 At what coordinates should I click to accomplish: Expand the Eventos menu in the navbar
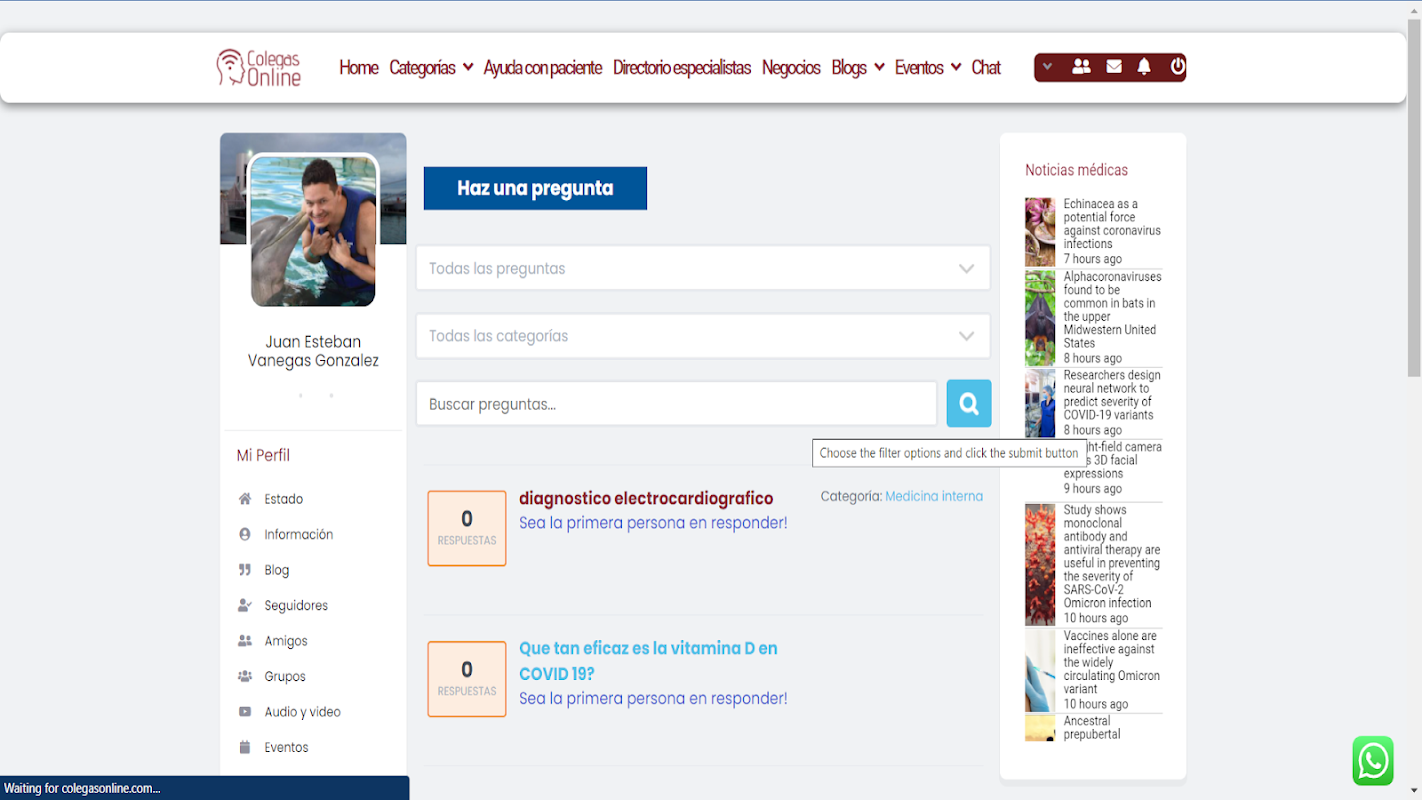point(928,67)
